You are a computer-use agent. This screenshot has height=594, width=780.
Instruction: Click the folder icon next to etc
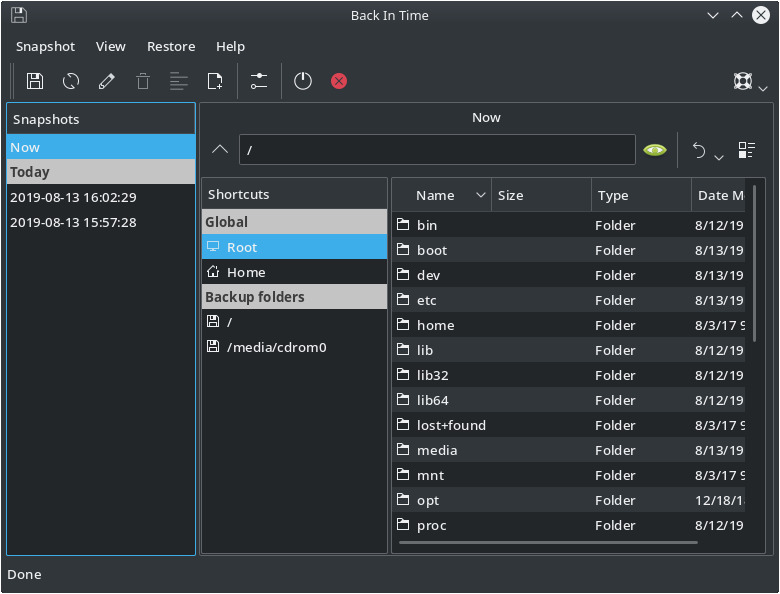(403, 299)
